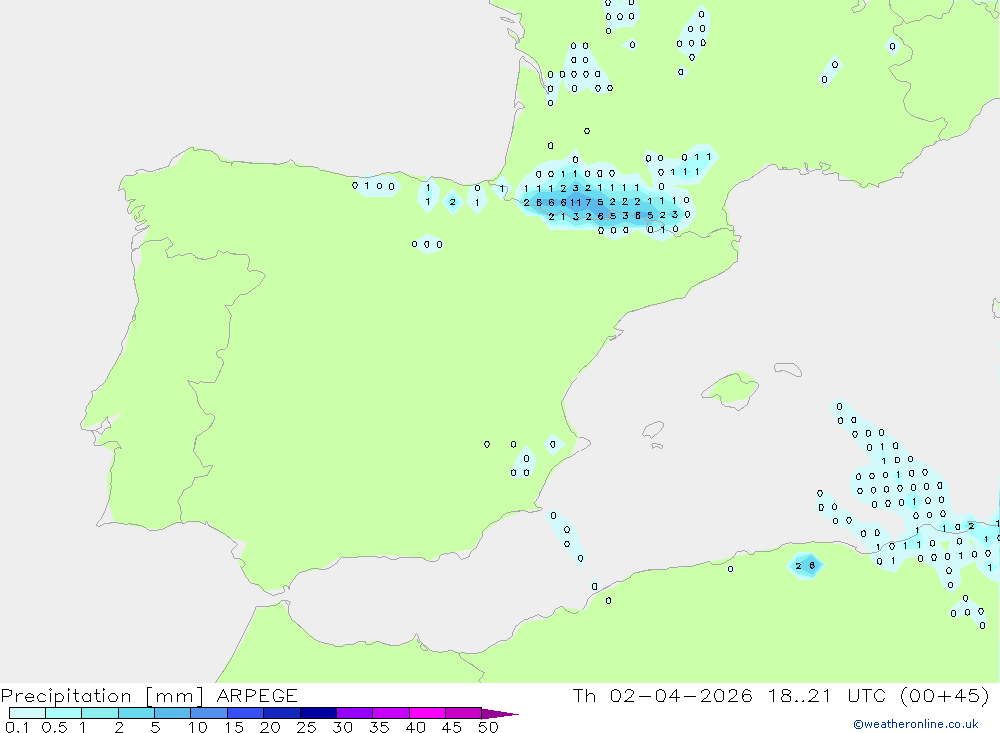Screen dimensions: 1000x733
Task: Click the '0 1 0 0' values on Spain's north coast
Action: tap(374, 186)
